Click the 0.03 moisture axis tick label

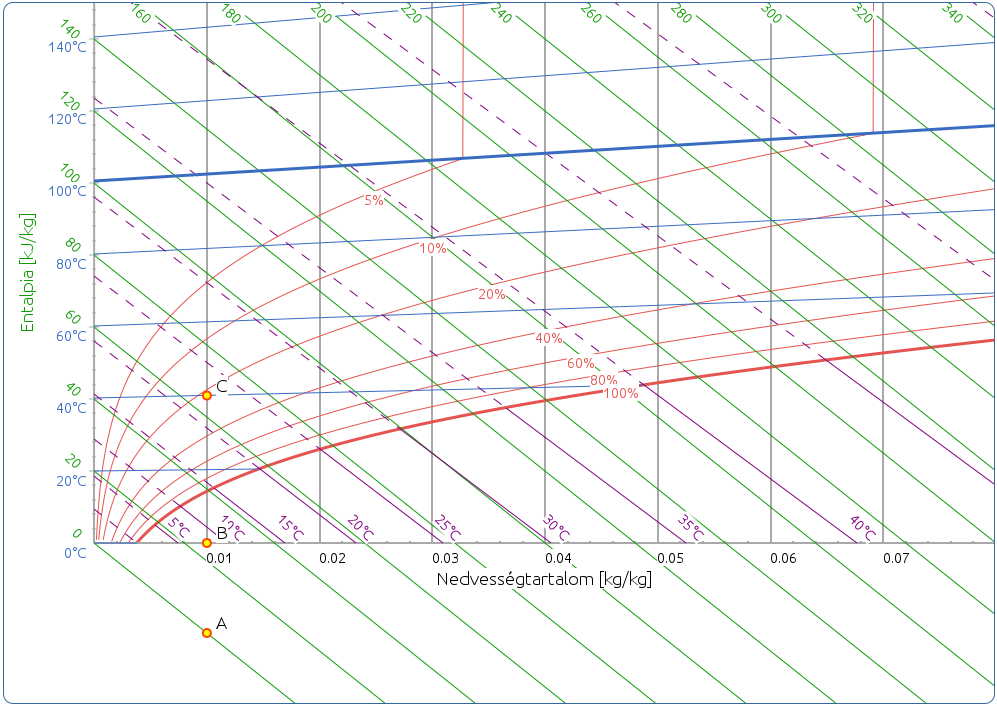445,558
